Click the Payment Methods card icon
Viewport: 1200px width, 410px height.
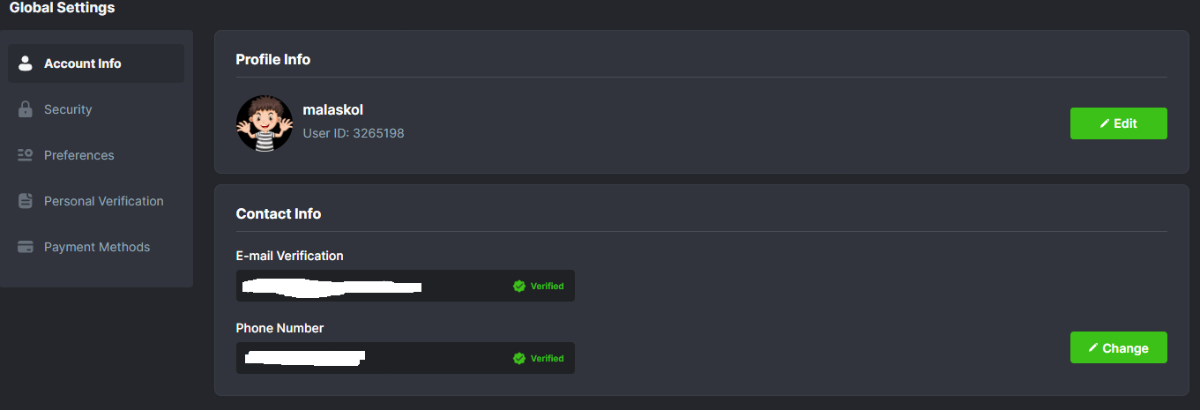pyautogui.click(x=26, y=247)
